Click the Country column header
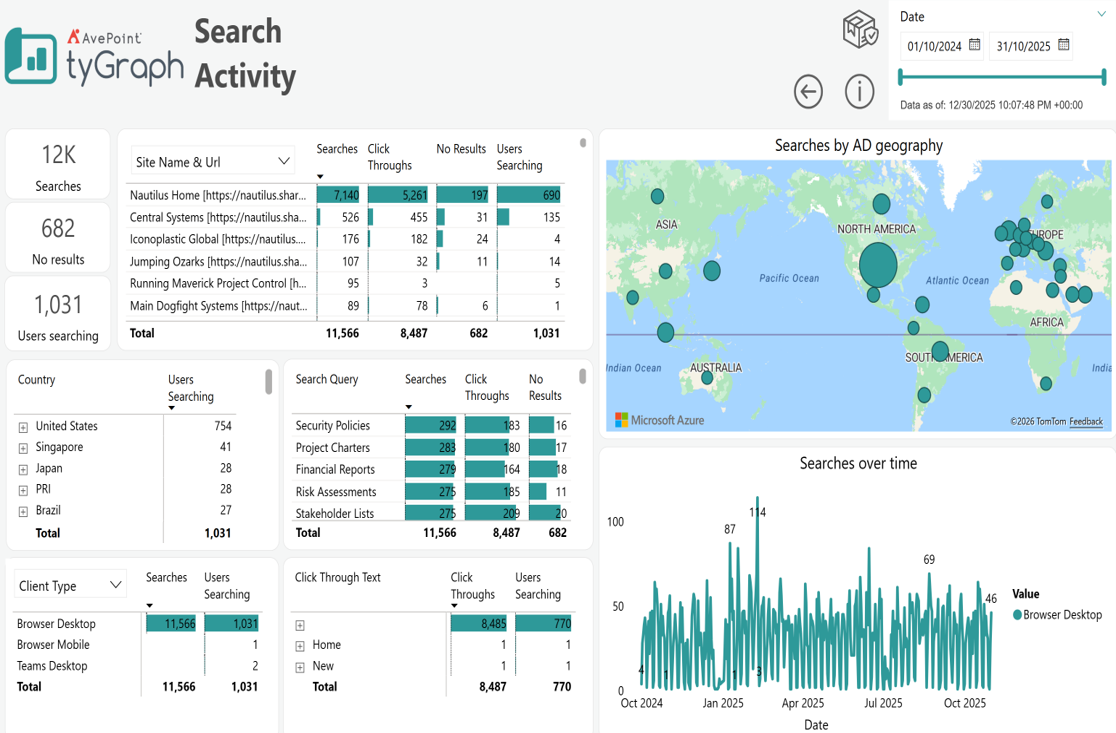The image size is (1116, 733). click(36, 379)
